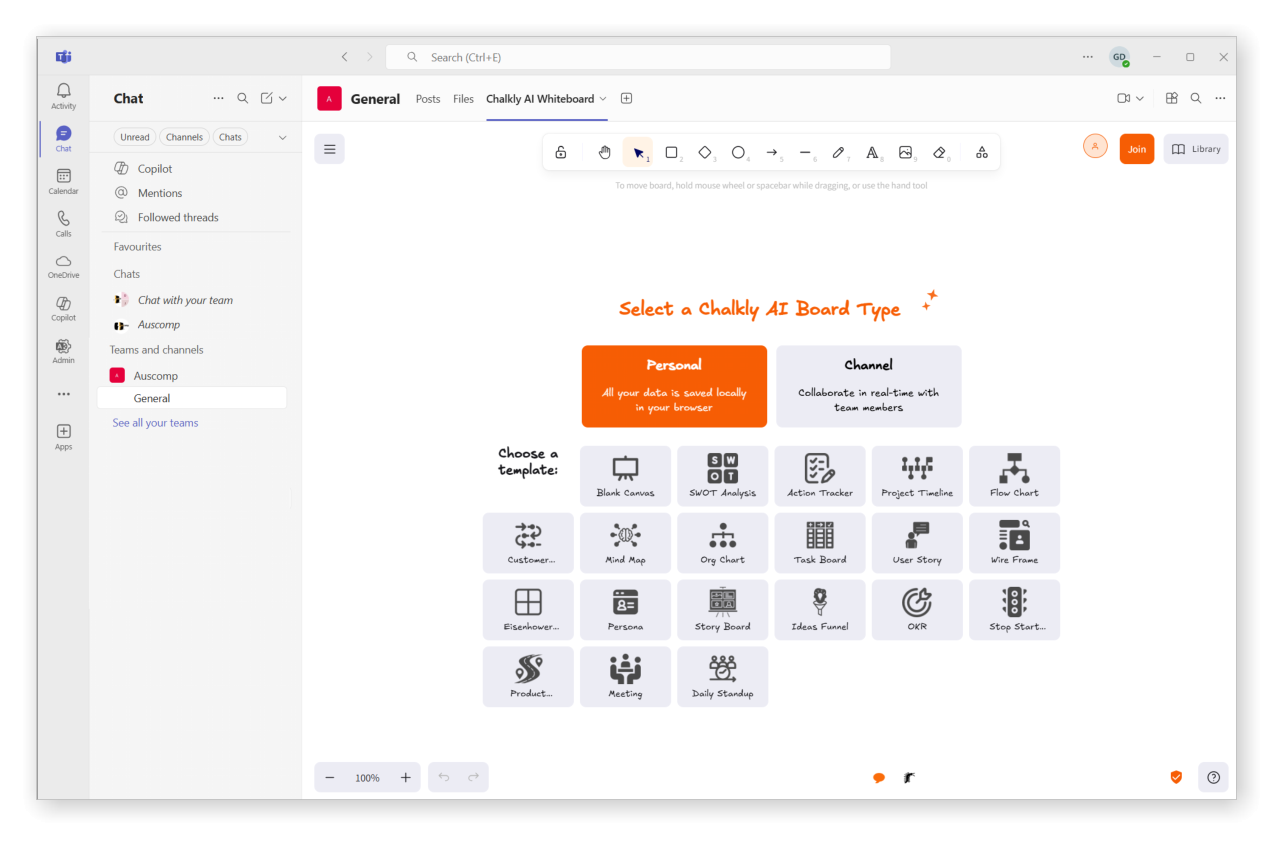Select the Text tool

click(872, 152)
